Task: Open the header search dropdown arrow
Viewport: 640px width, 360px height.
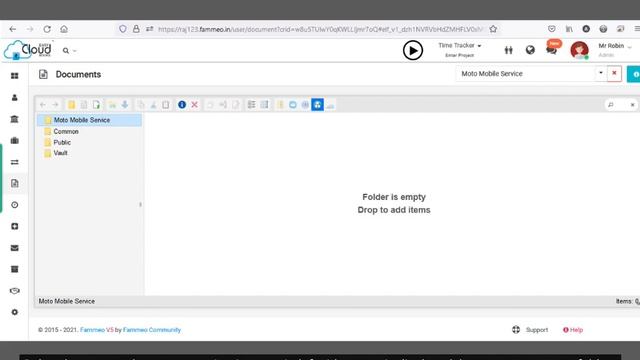Action: coord(75,51)
